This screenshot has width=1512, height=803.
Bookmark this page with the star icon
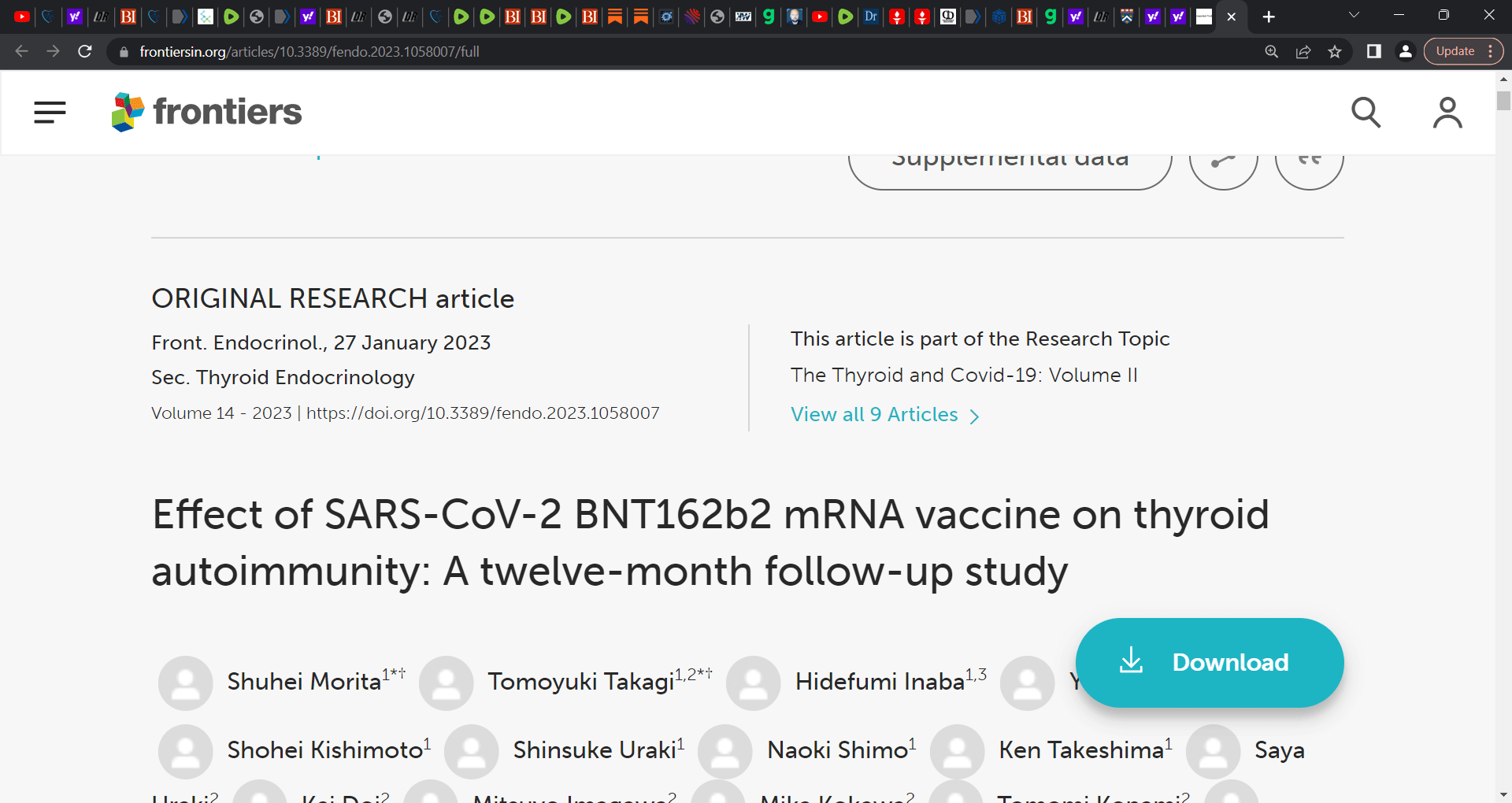click(x=1335, y=51)
